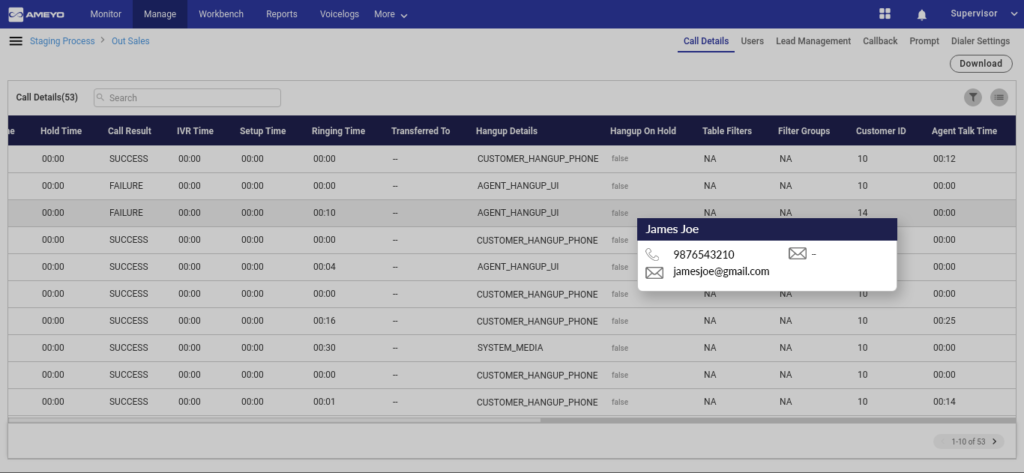Open notifications bell
The height and width of the screenshot is (473, 1024).
(921, 14)
